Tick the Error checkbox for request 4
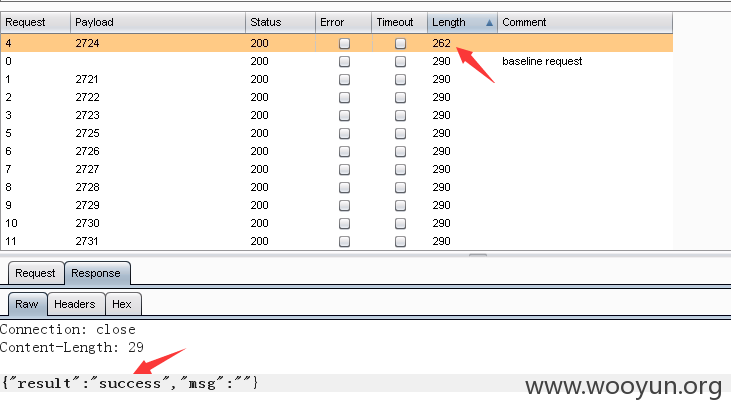Viewport: 731px width, 415px height. (344, 43)
